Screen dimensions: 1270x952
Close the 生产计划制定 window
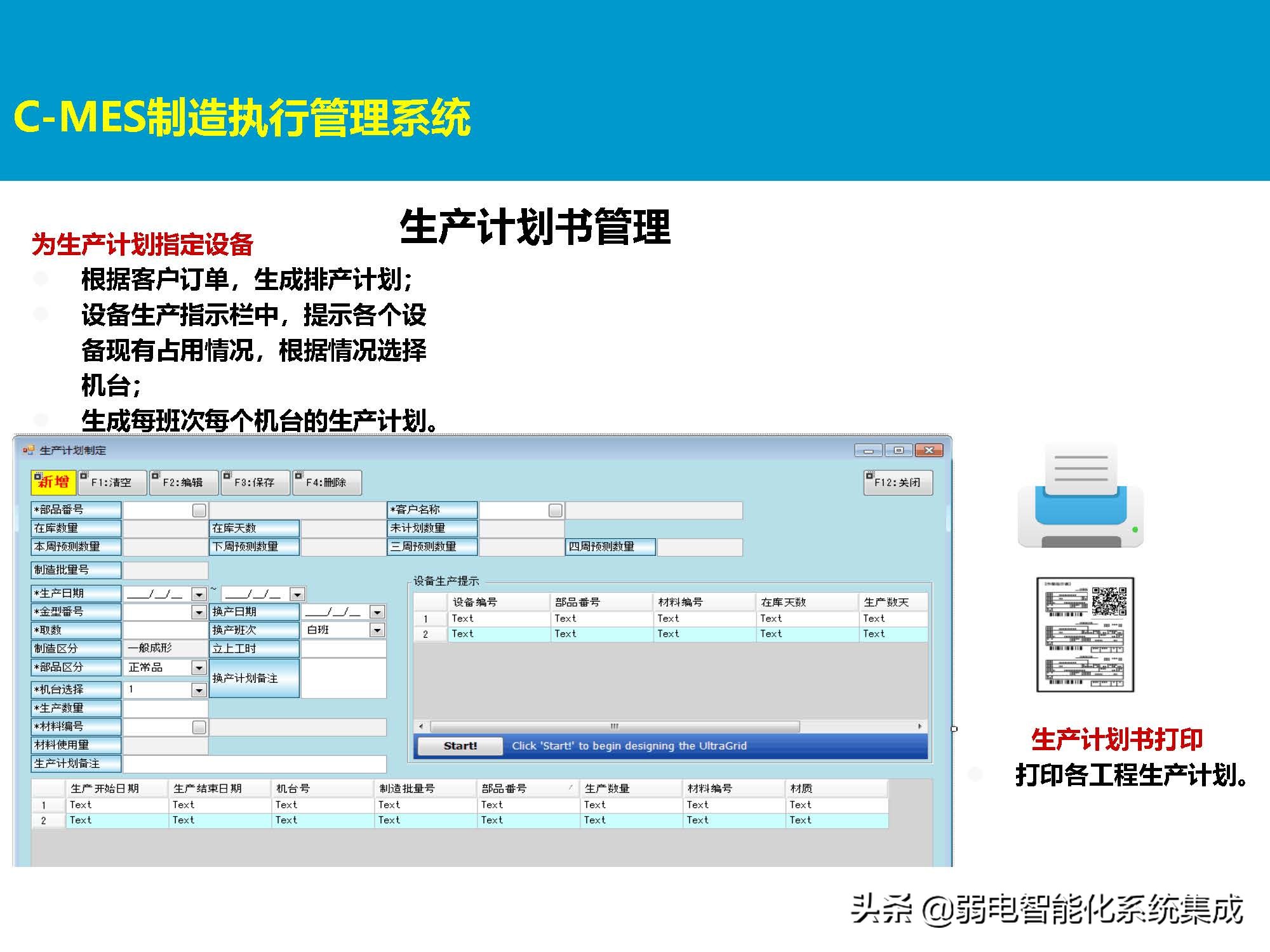click(x=929, y=451)
